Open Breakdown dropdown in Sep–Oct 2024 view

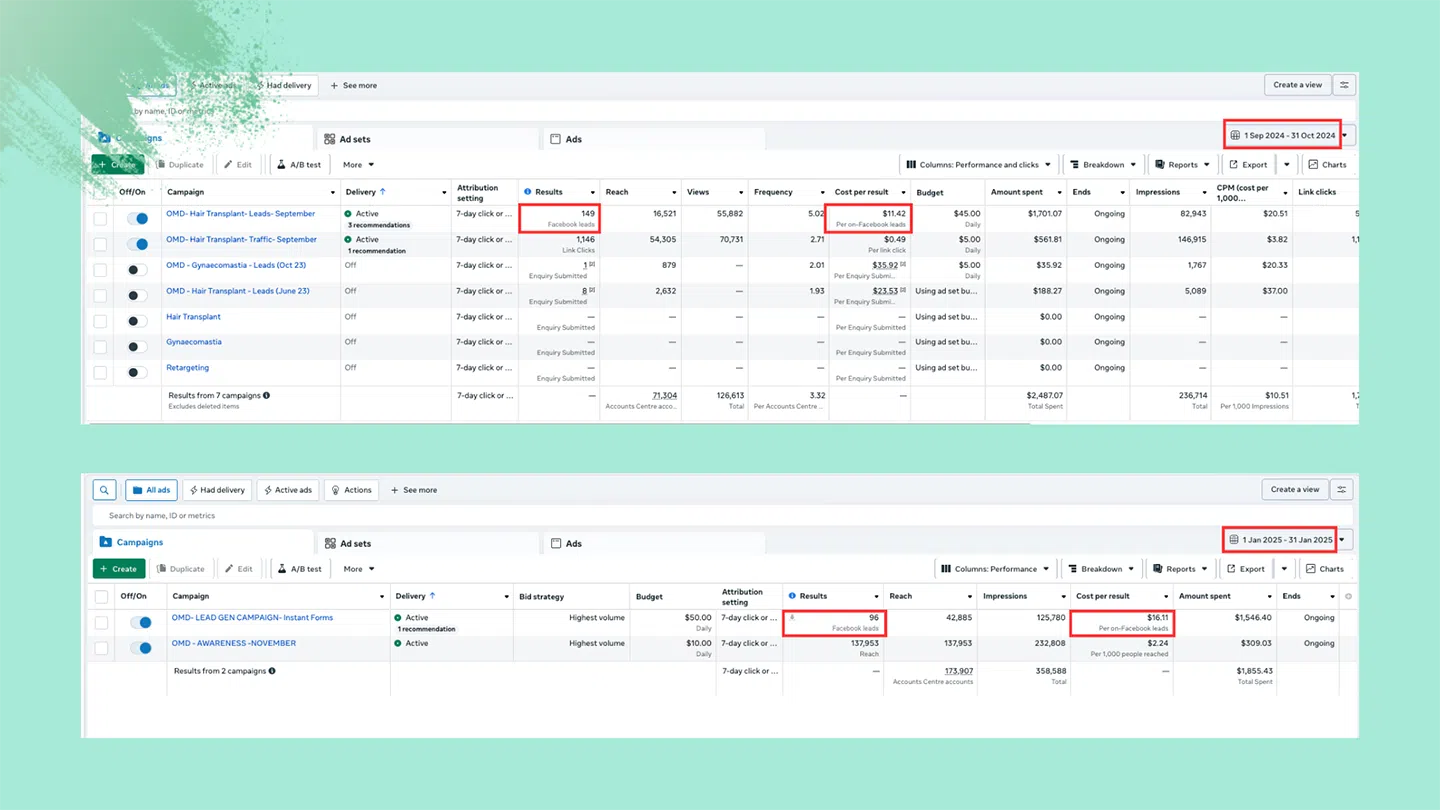coord(1103,165)
